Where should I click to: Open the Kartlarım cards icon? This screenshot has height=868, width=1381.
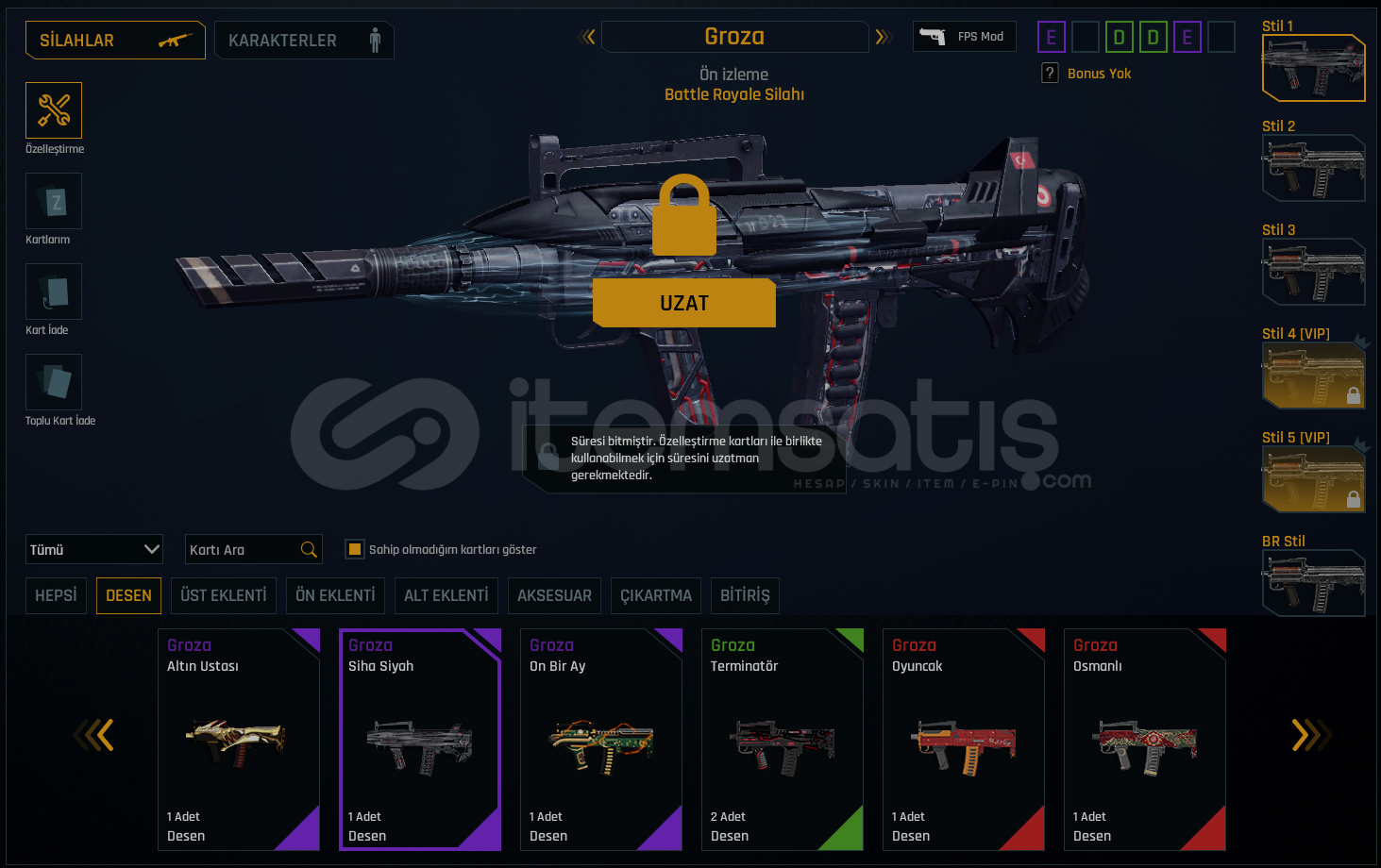(x=54, y=201)
